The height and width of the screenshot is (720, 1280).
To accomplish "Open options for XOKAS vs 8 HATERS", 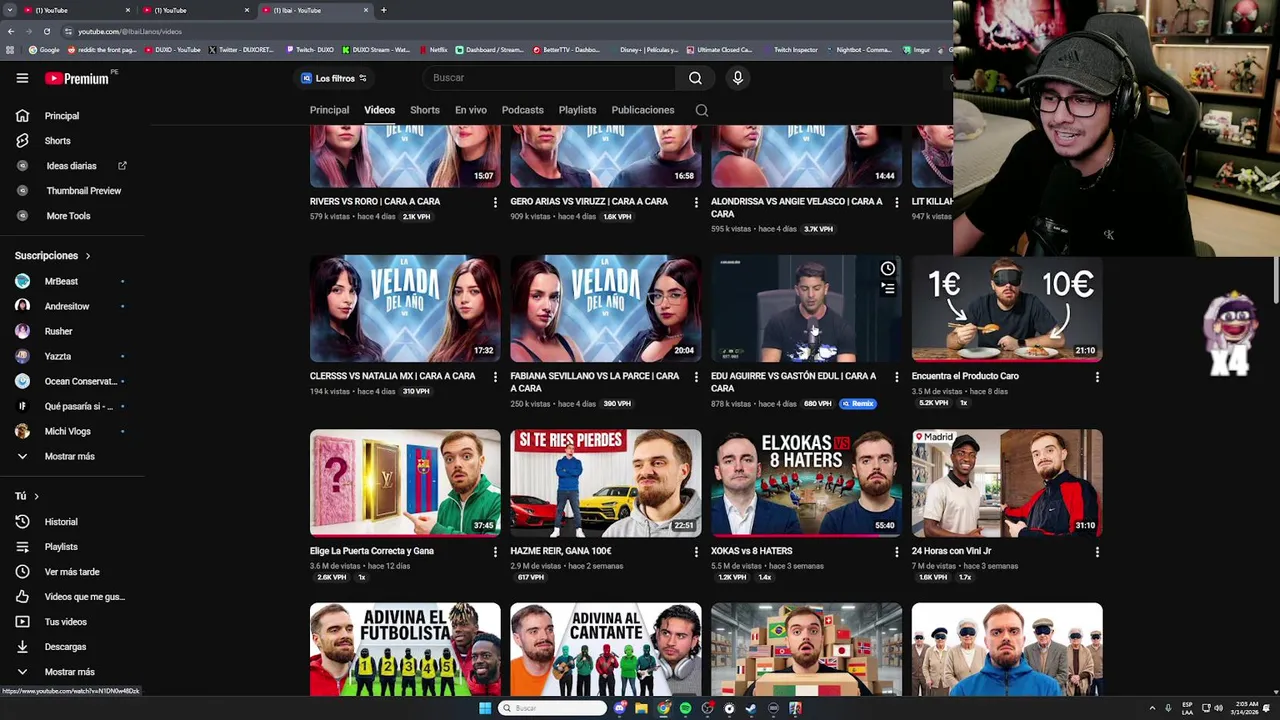I will point(896,552).
